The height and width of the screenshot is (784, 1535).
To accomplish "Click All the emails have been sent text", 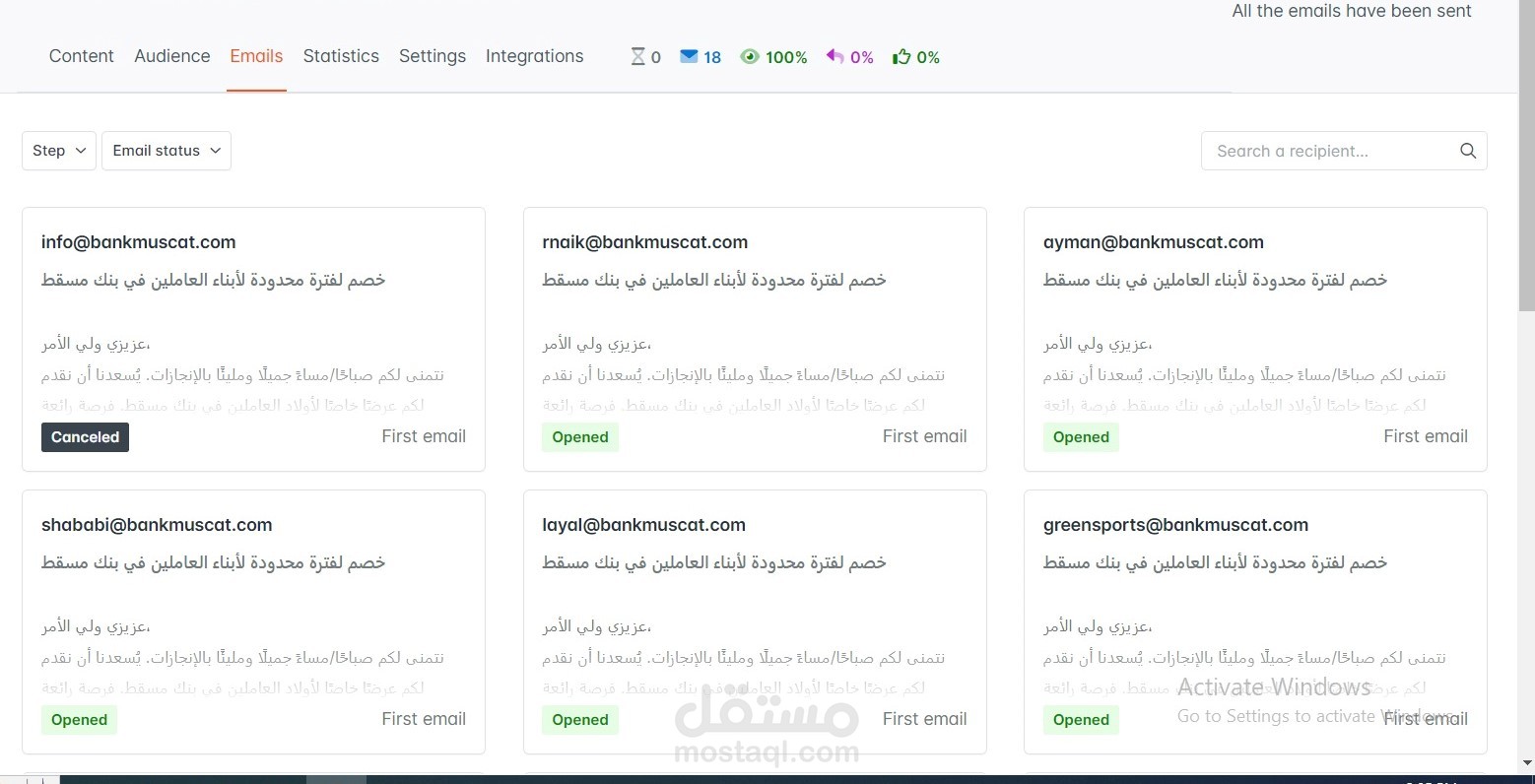I will [x=1352, y=11].
